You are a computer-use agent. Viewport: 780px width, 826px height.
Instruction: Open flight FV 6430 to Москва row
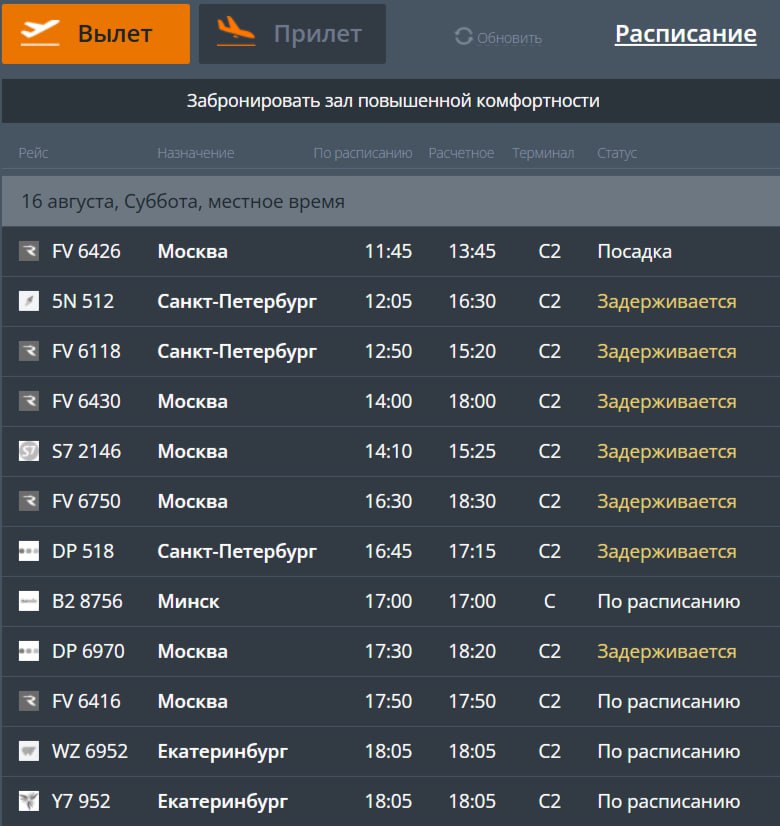pyautogui.click(x=391, y=401)
